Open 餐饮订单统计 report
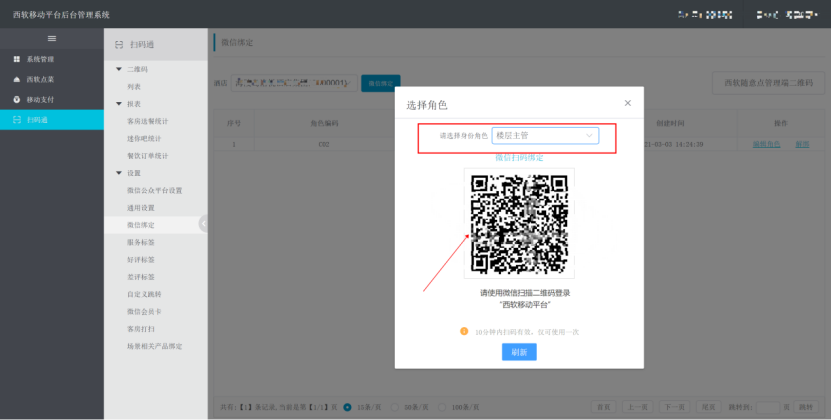Viewport: 831px width, 420px height. 147,156
